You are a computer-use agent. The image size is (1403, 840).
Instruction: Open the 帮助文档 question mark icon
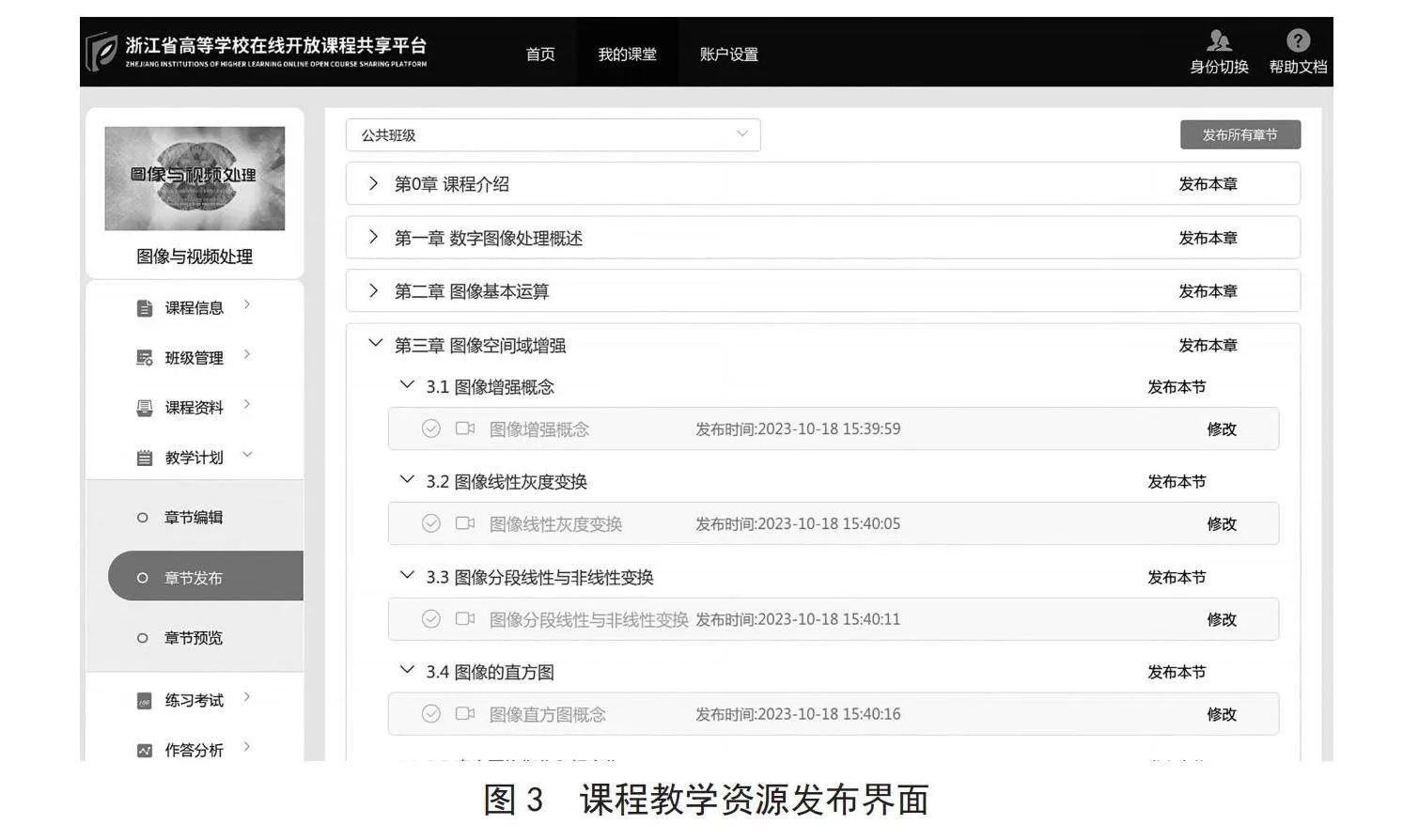click(x=1298, y=40)
